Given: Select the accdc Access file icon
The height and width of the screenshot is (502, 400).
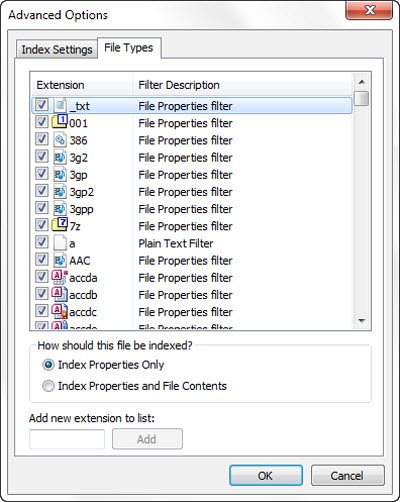Looking at the screenshot, I should 60,312.
